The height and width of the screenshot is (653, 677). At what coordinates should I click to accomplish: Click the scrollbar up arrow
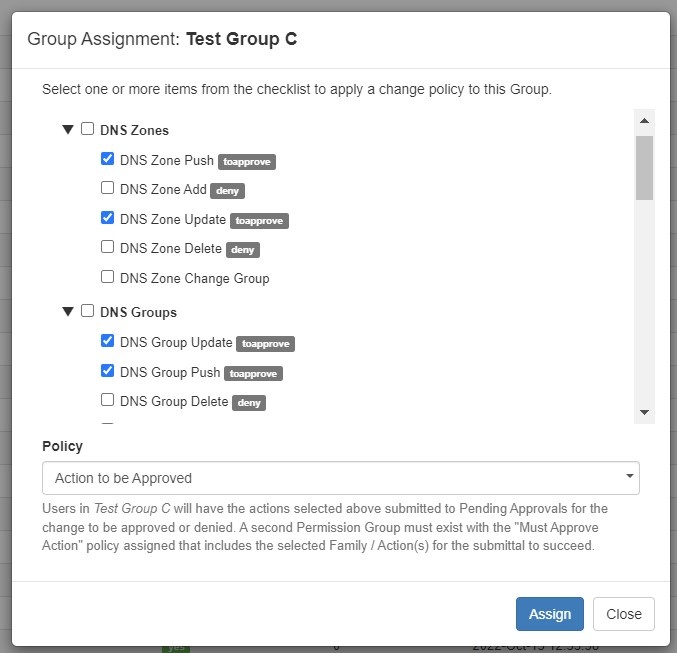pos(644,121)
